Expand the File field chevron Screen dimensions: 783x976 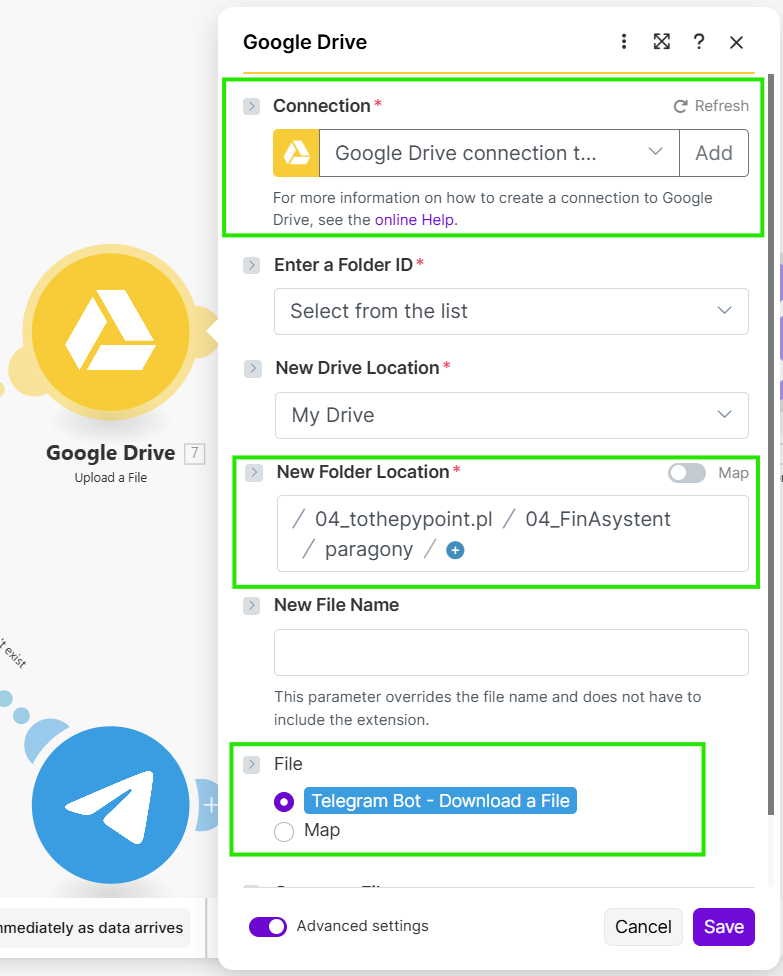pos(251,764)
